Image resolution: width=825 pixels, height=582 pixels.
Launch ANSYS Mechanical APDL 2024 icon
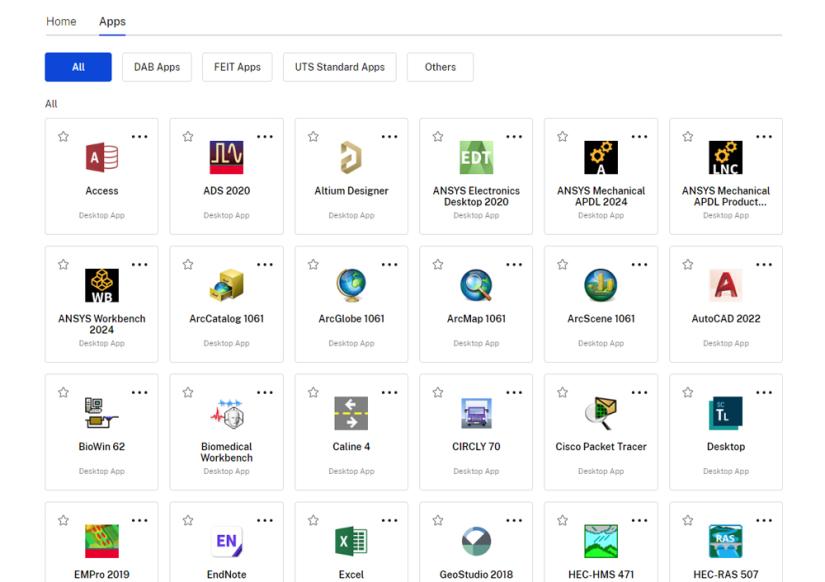pyautogui.click(x=601, y=157)
